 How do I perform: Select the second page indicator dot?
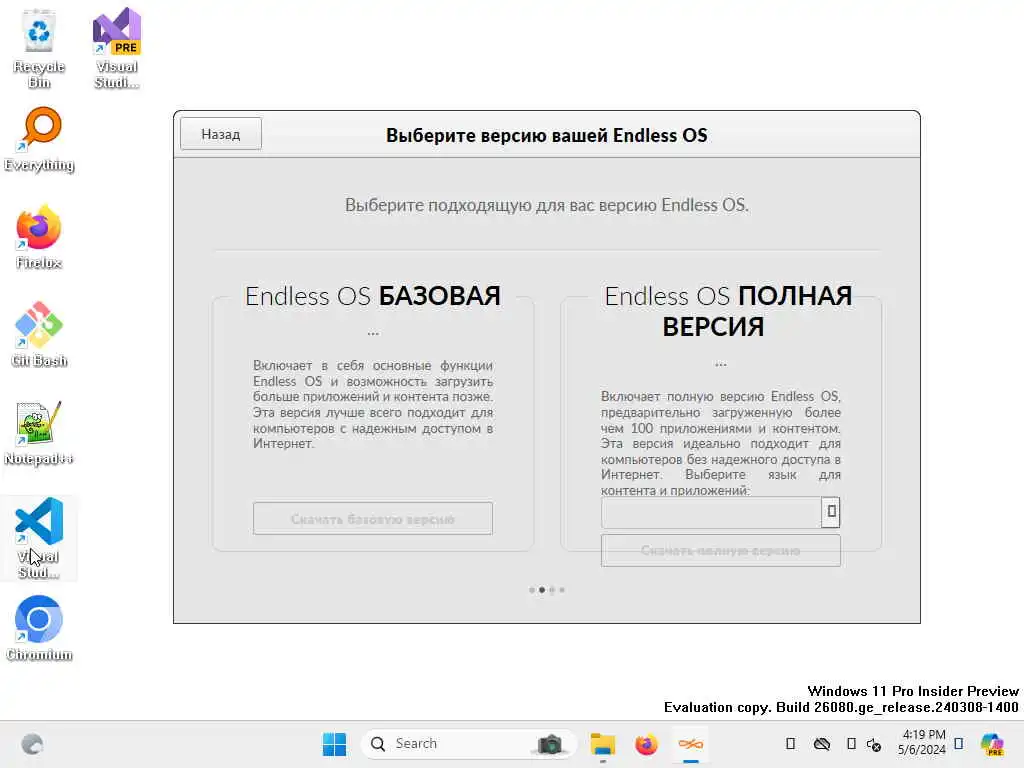click(x=542, y=590)
